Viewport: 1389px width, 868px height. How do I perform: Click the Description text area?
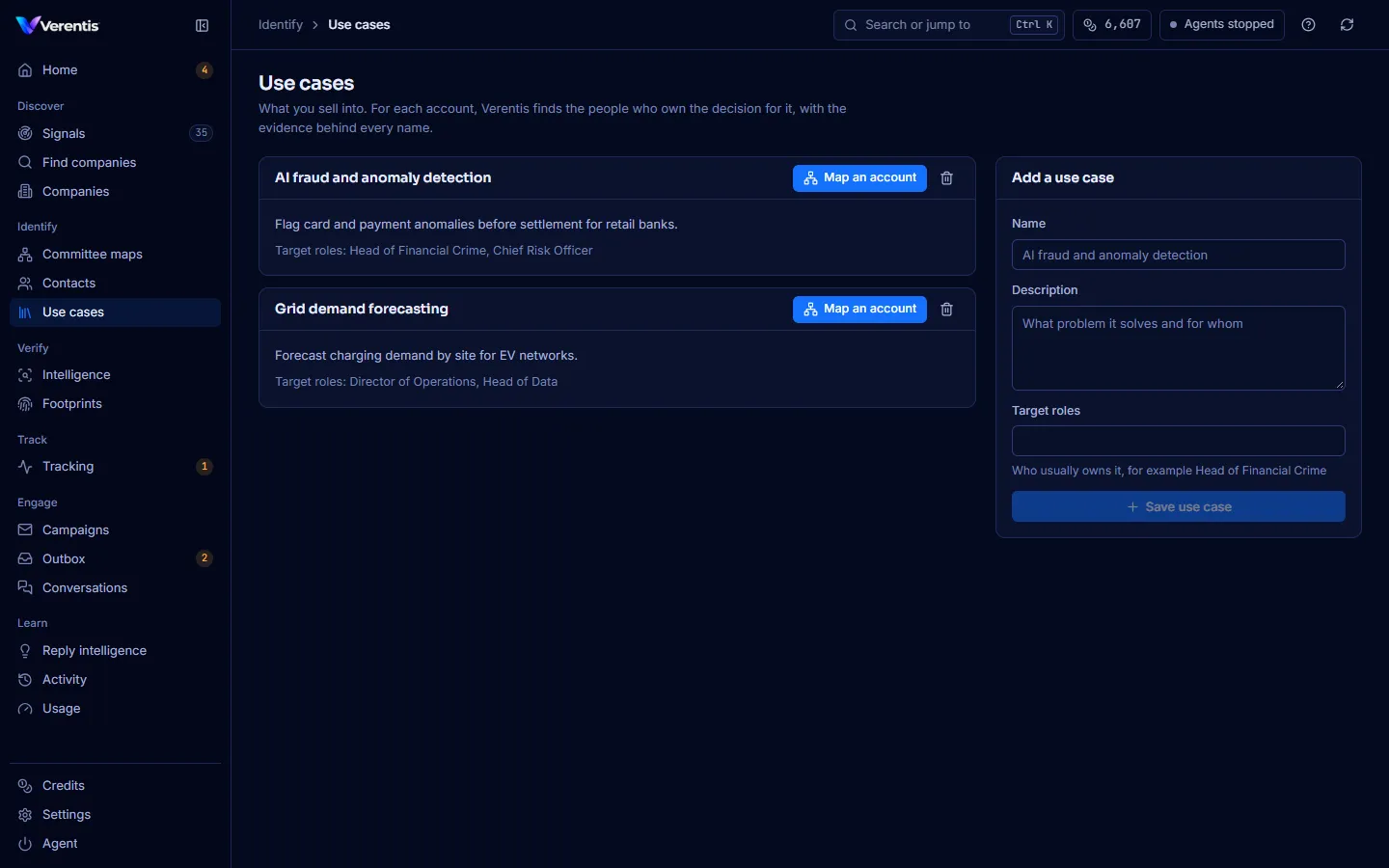1178,348
